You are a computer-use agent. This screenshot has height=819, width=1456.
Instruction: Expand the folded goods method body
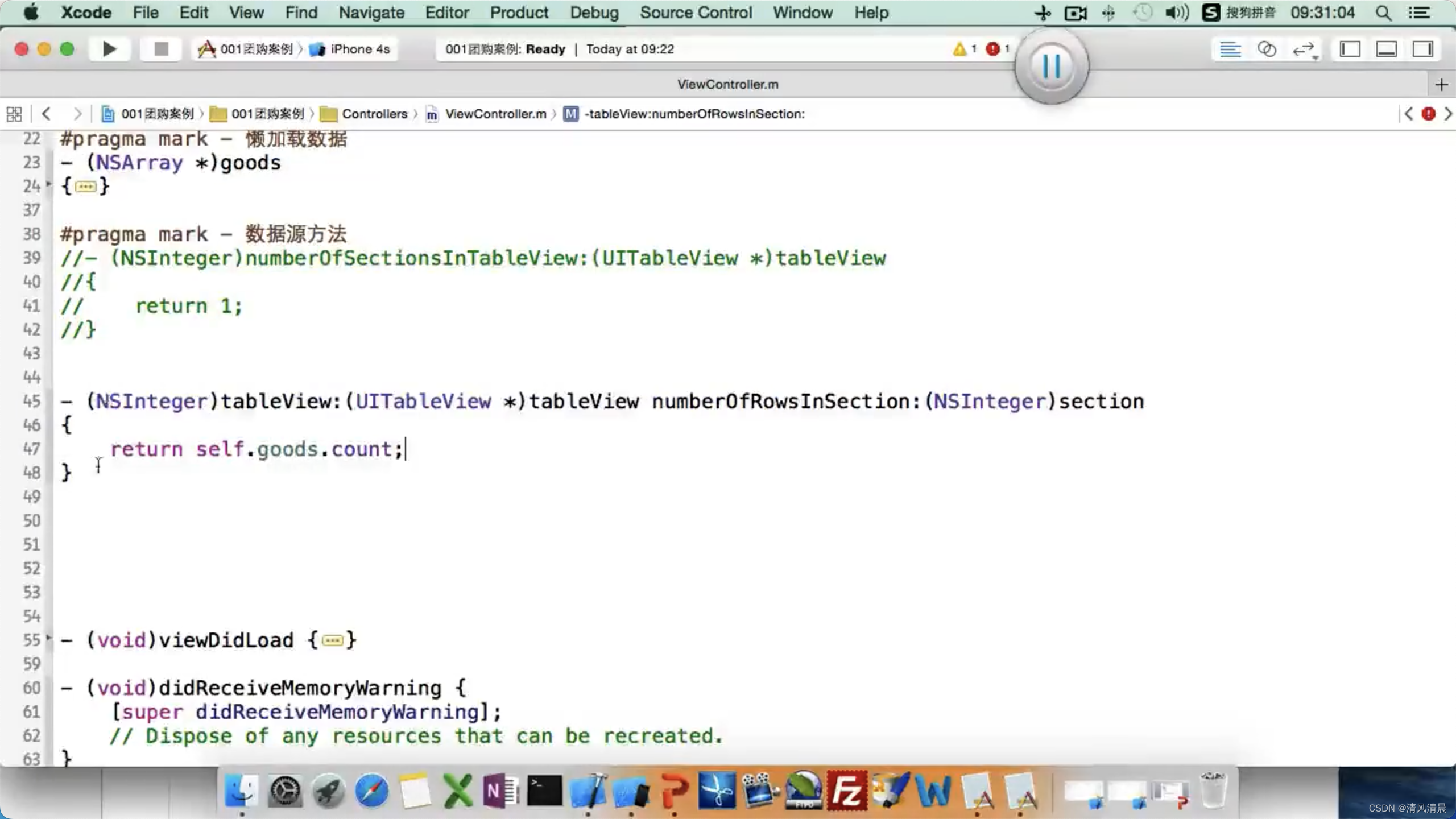(85, 187)
